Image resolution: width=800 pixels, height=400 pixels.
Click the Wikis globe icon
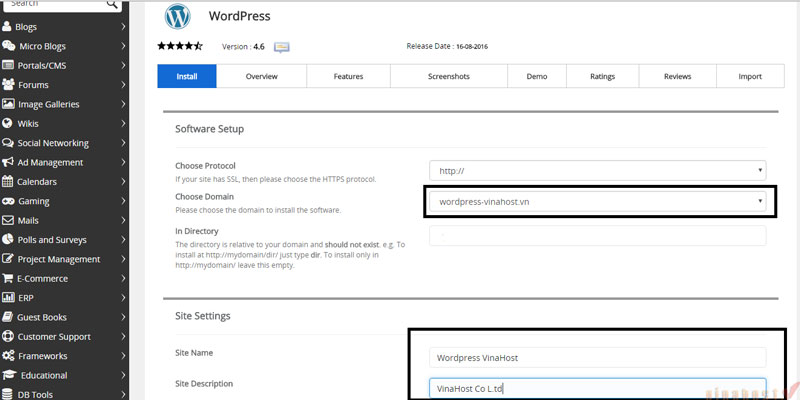pyautogui.click(x=7, y=123)
